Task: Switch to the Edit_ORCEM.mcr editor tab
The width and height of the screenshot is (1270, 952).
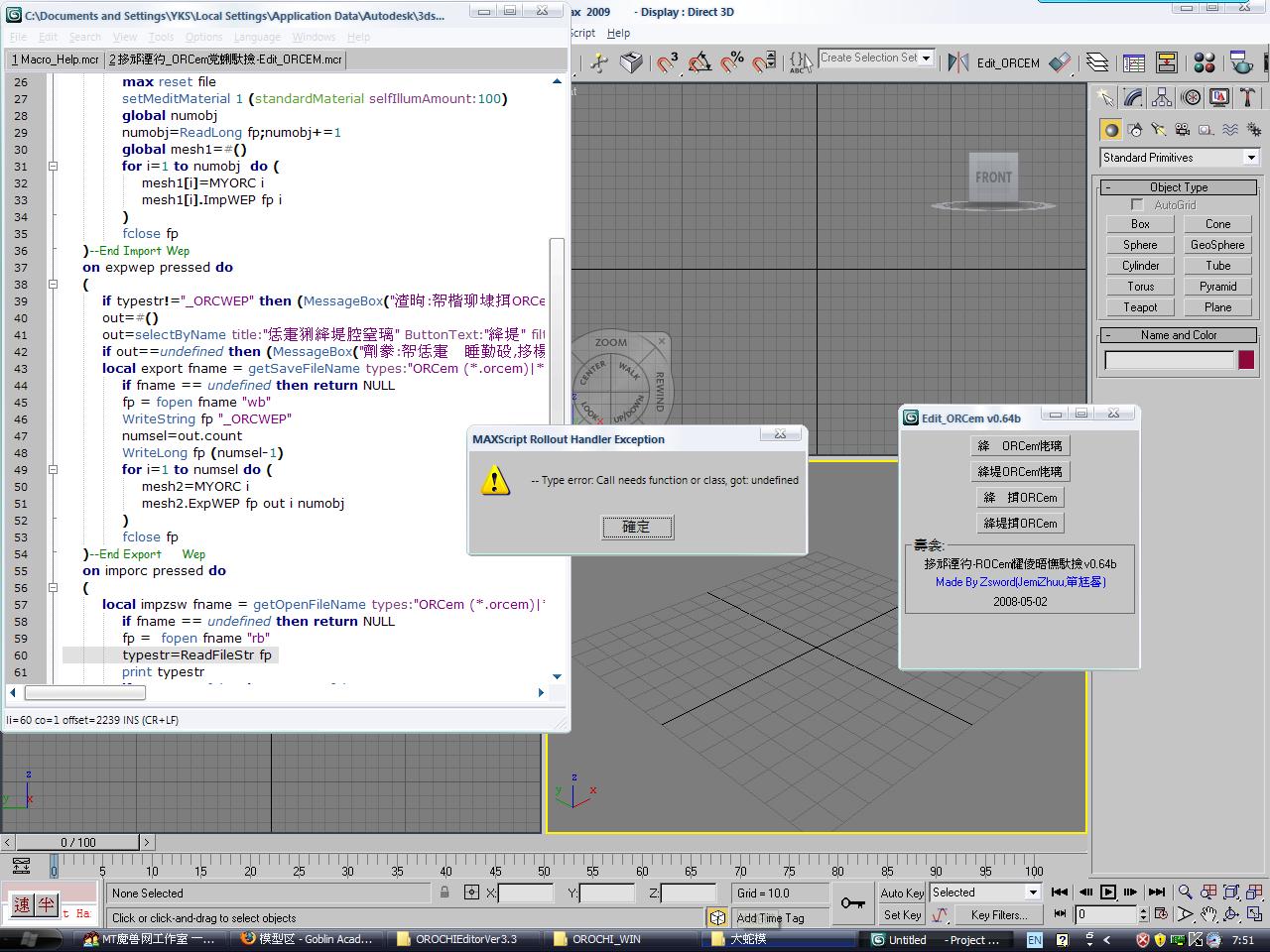Action: [x=225, y=59]
